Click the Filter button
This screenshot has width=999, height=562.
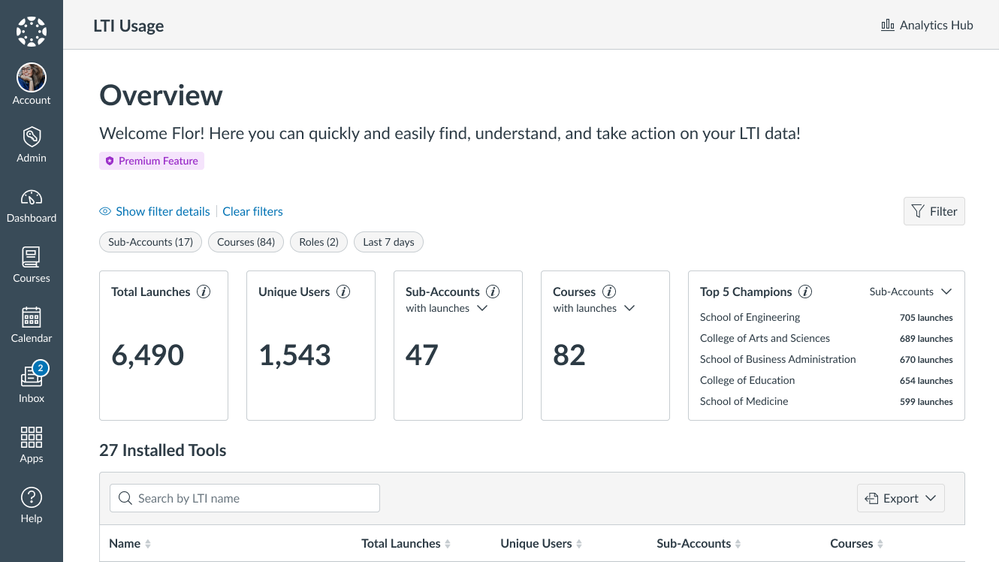pyautogui.click(x=933, y=211)
